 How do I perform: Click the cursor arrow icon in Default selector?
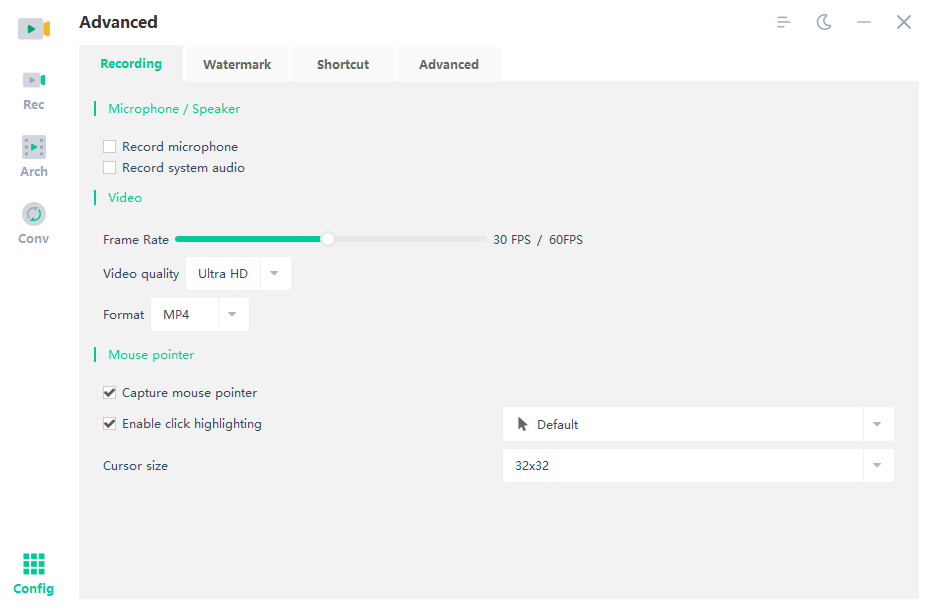[521, 424]
